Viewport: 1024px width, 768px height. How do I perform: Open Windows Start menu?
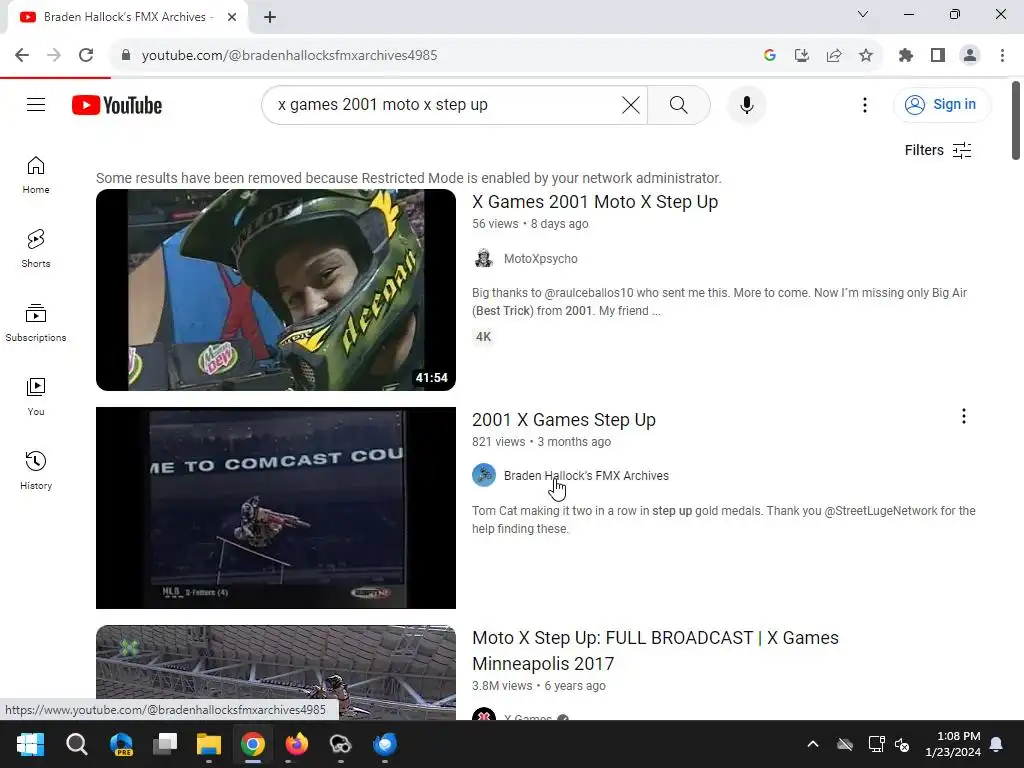coord(30,744)
